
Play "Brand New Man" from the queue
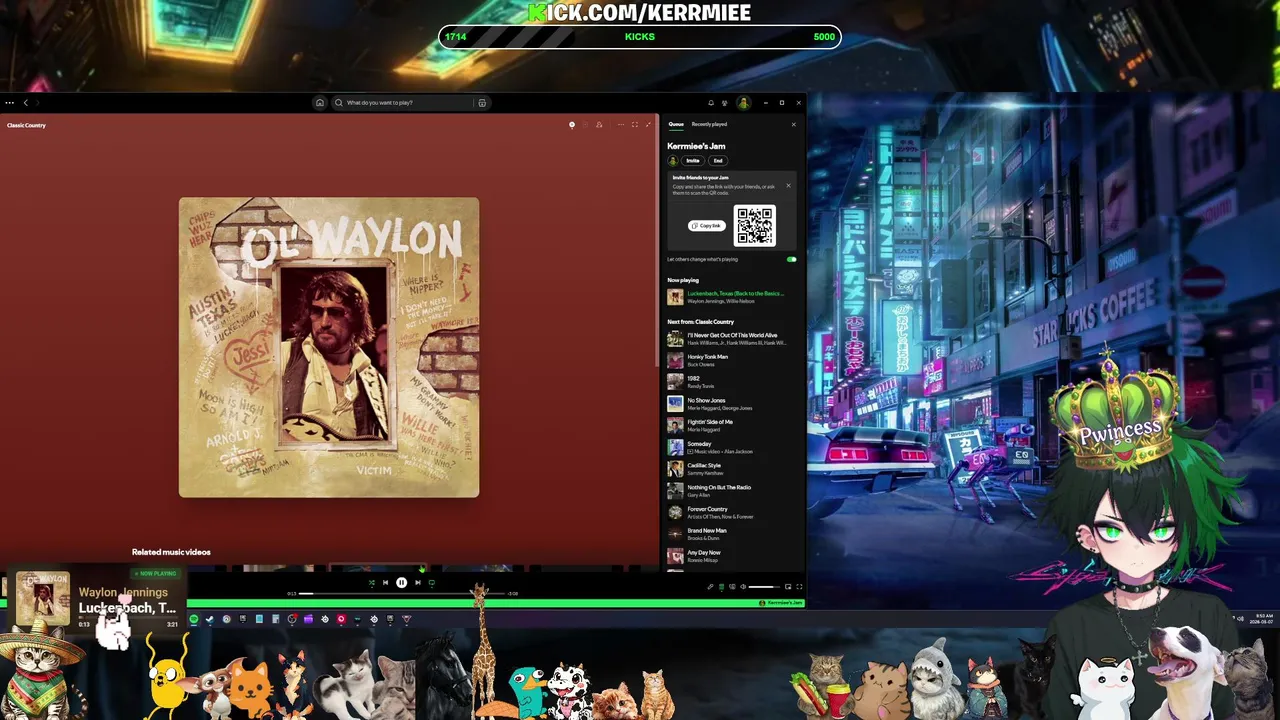733,535
